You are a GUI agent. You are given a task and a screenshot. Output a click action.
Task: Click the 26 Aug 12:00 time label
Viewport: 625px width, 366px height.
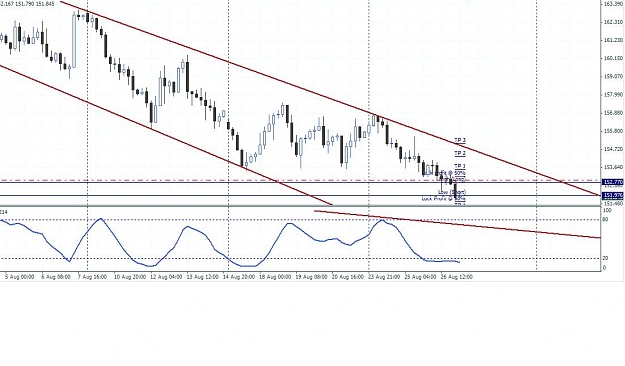click(x=456, y=276)
